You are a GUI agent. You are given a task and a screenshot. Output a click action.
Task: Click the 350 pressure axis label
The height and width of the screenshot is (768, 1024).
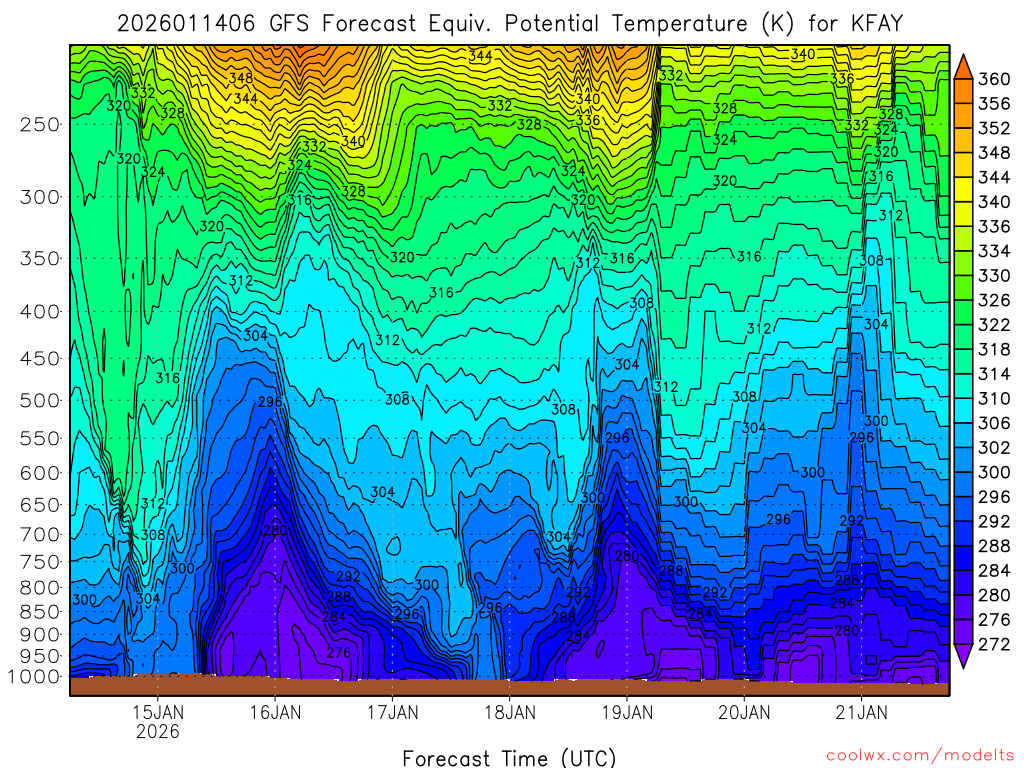click(40, 259)
